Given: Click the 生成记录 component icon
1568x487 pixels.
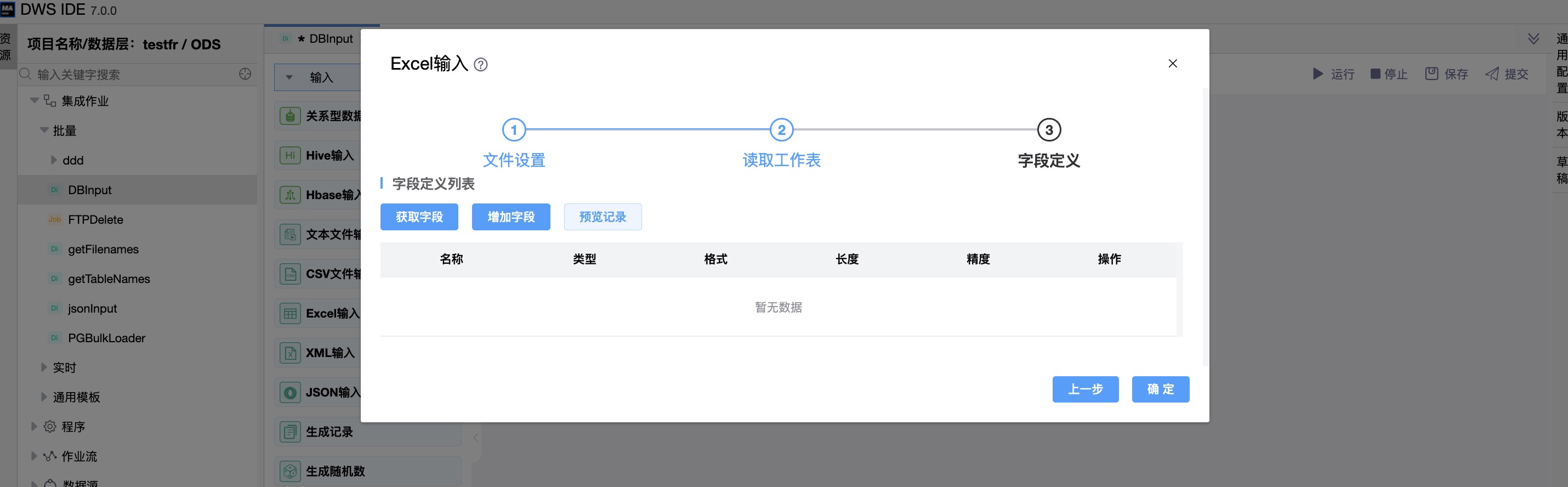Looking at the screenshot, I should click(289, 432).
